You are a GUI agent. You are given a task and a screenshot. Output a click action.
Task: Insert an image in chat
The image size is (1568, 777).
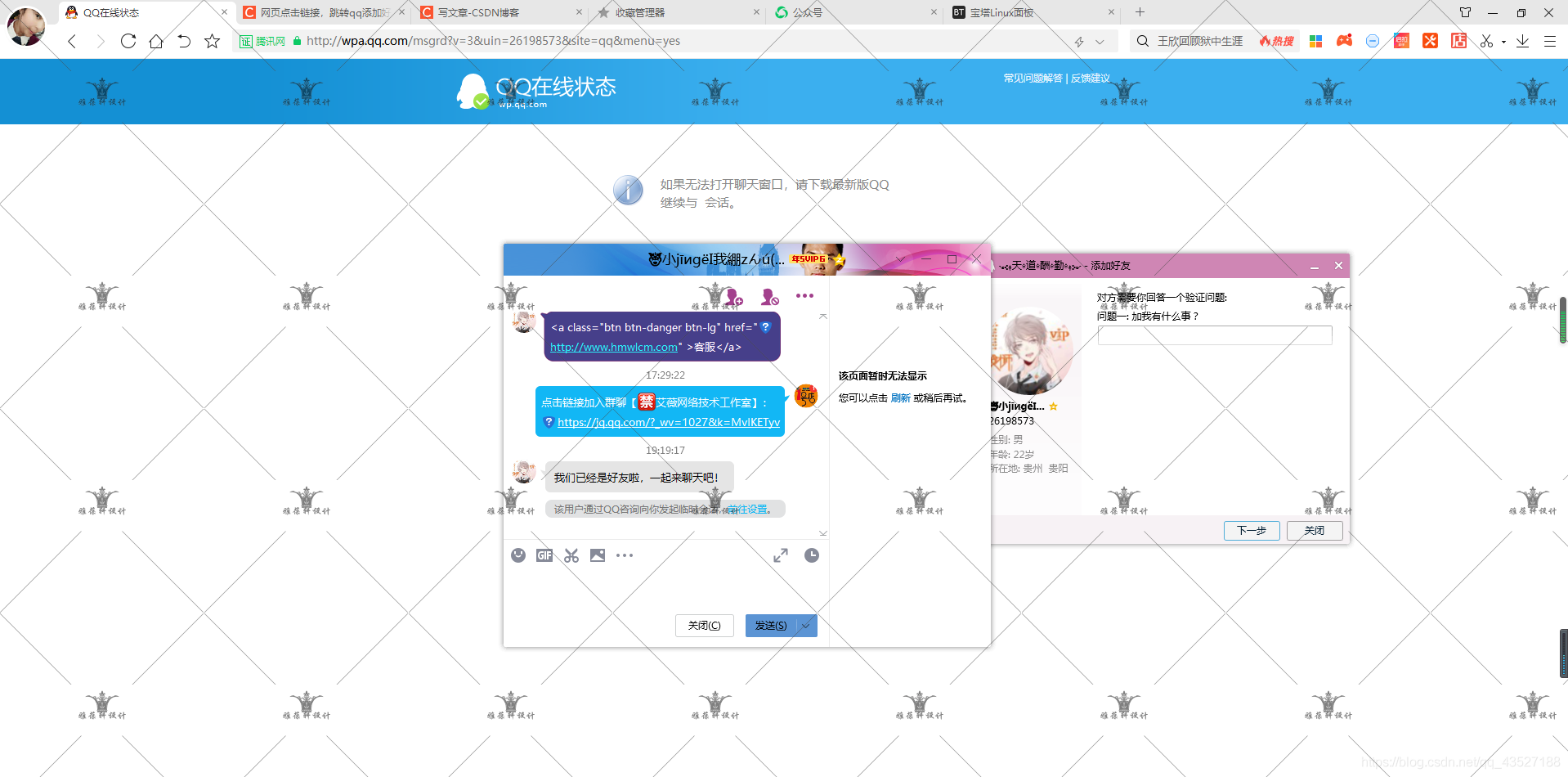click(x=598, y=555)
